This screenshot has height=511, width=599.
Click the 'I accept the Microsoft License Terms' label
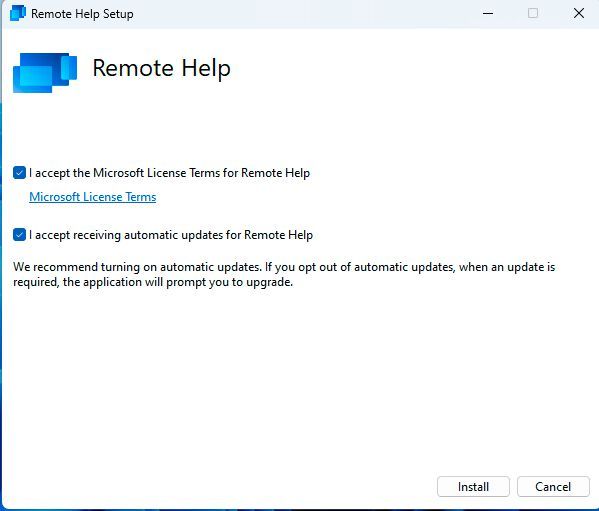169,173
